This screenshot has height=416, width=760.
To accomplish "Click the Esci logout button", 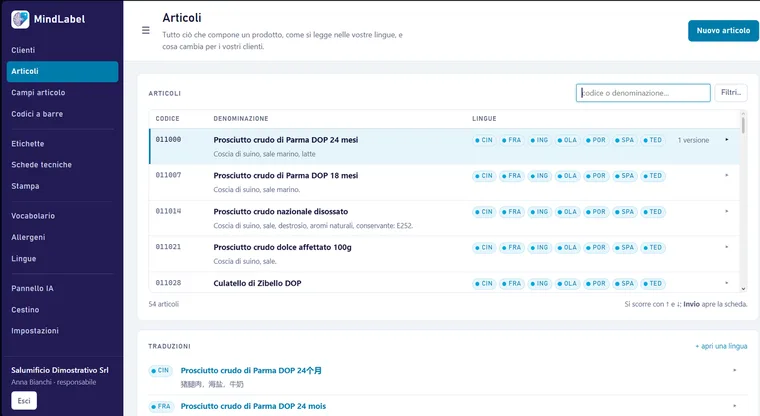I will [x=24, y=400].
